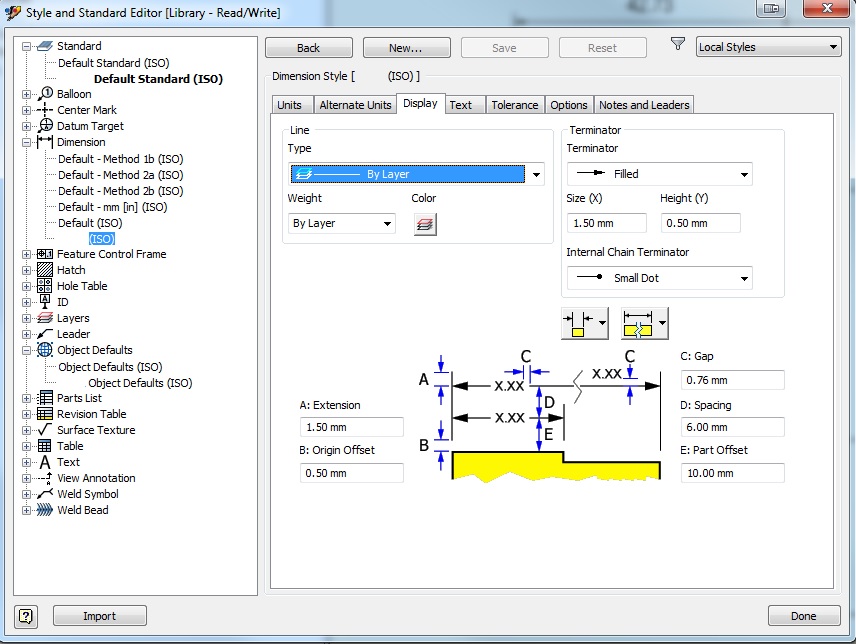Click the Back button
The height and width of the screenshot is (644, 856).
[309, 47]
